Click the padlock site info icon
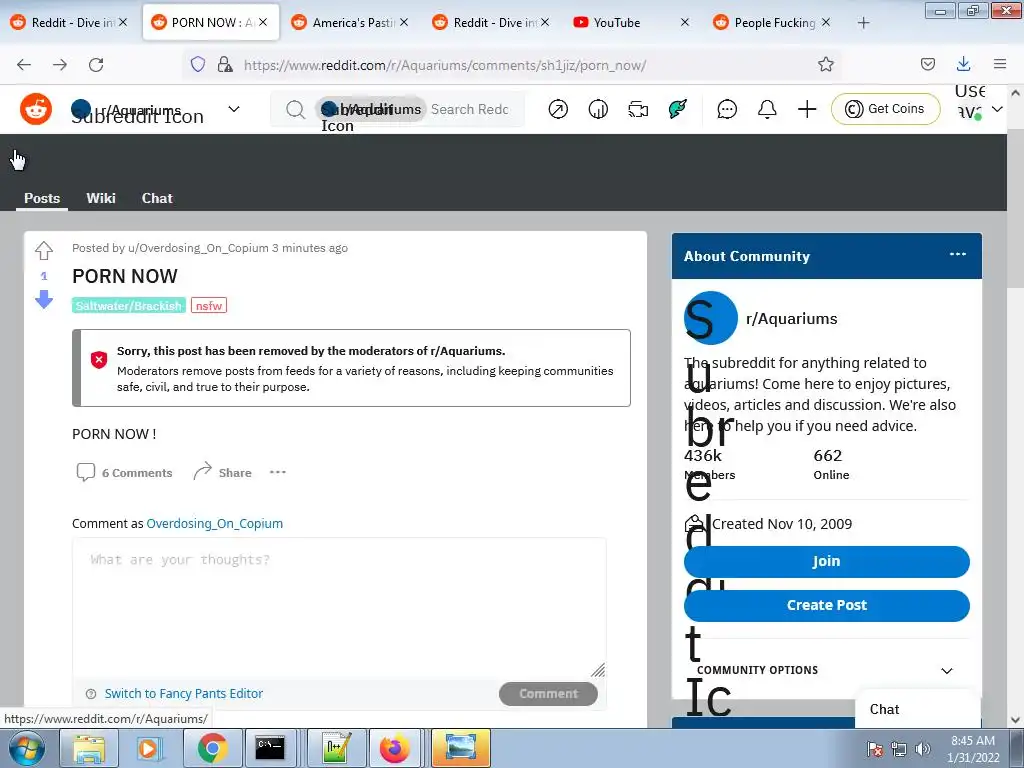1024x768 pixels. click(225, 64)
